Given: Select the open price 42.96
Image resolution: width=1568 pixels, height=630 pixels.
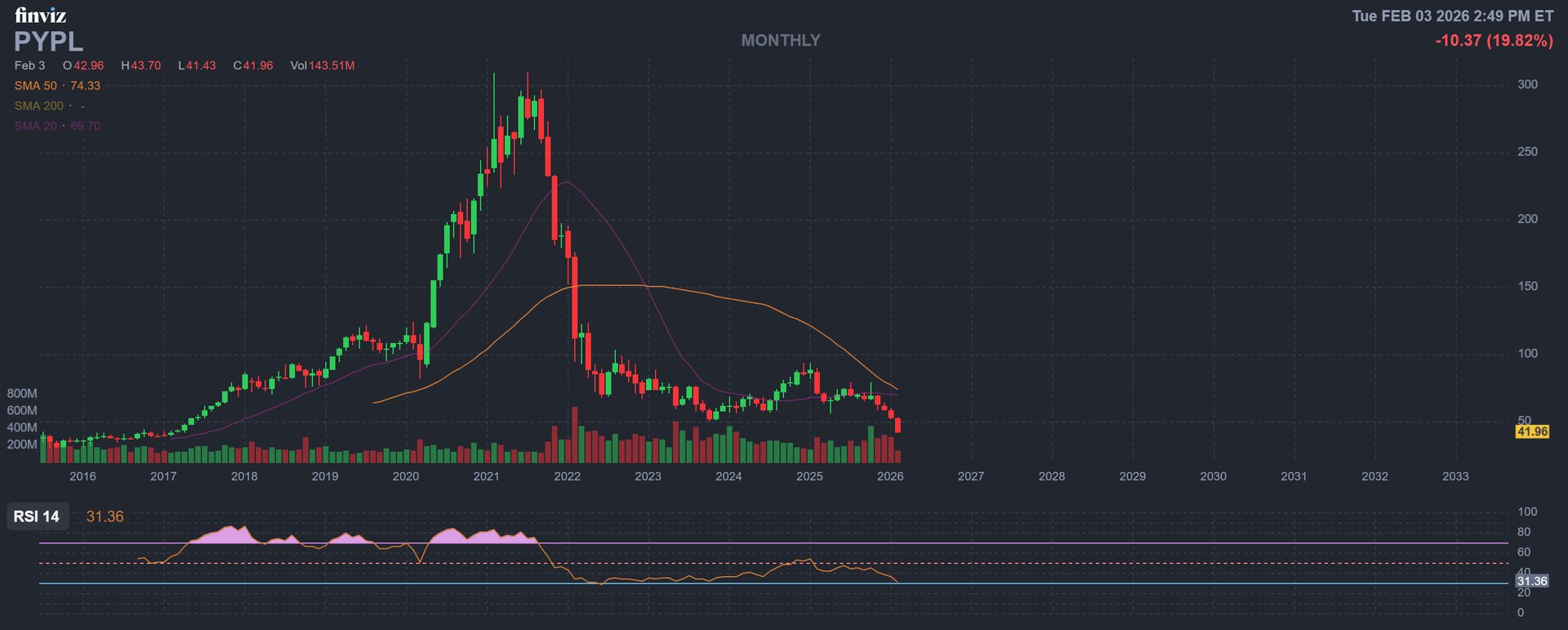Looking at the screenshot, I should click(89, 65).
